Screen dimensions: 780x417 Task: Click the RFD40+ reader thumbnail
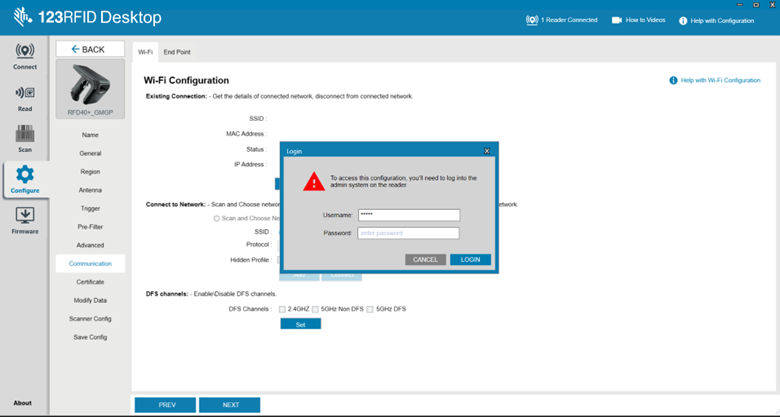(90, 89)
